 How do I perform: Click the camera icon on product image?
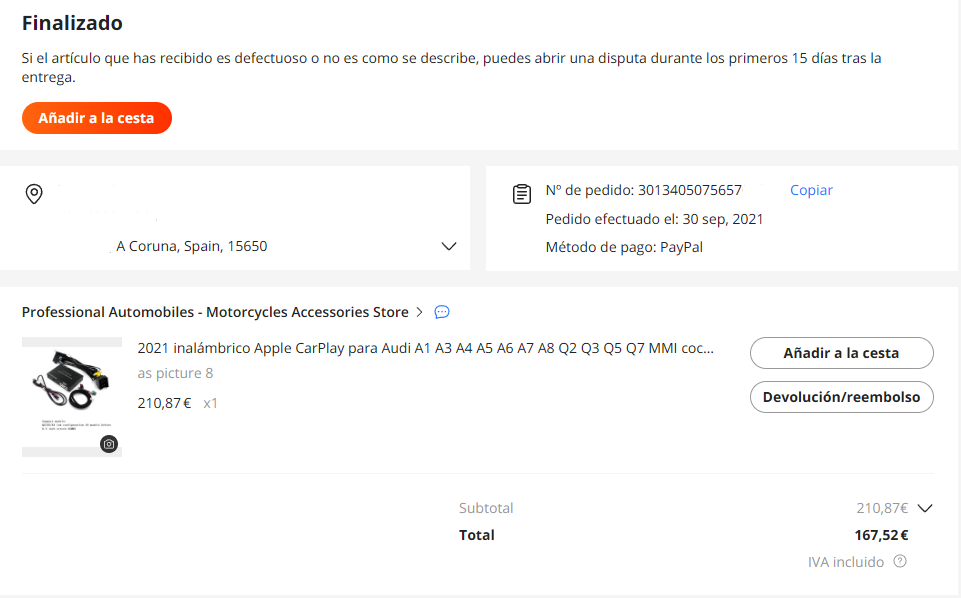pos(109,444)
